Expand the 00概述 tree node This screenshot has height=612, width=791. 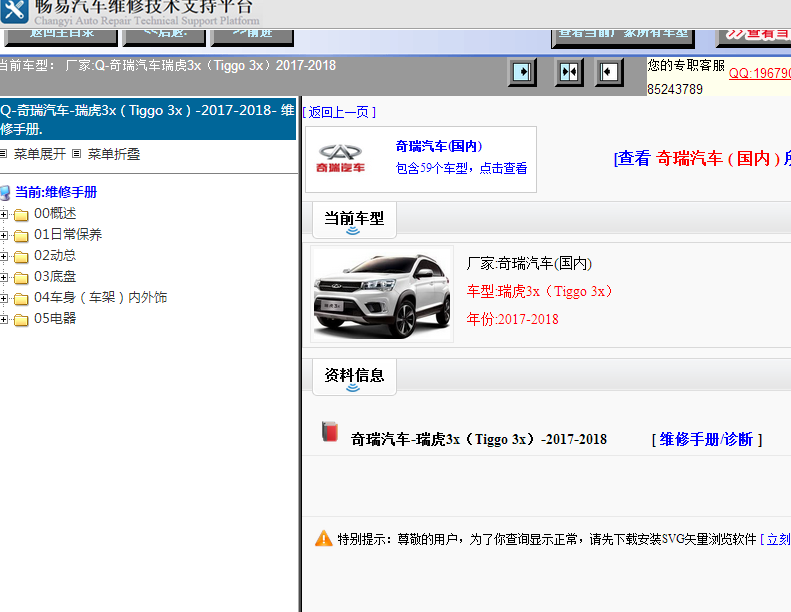click(4, 214)
